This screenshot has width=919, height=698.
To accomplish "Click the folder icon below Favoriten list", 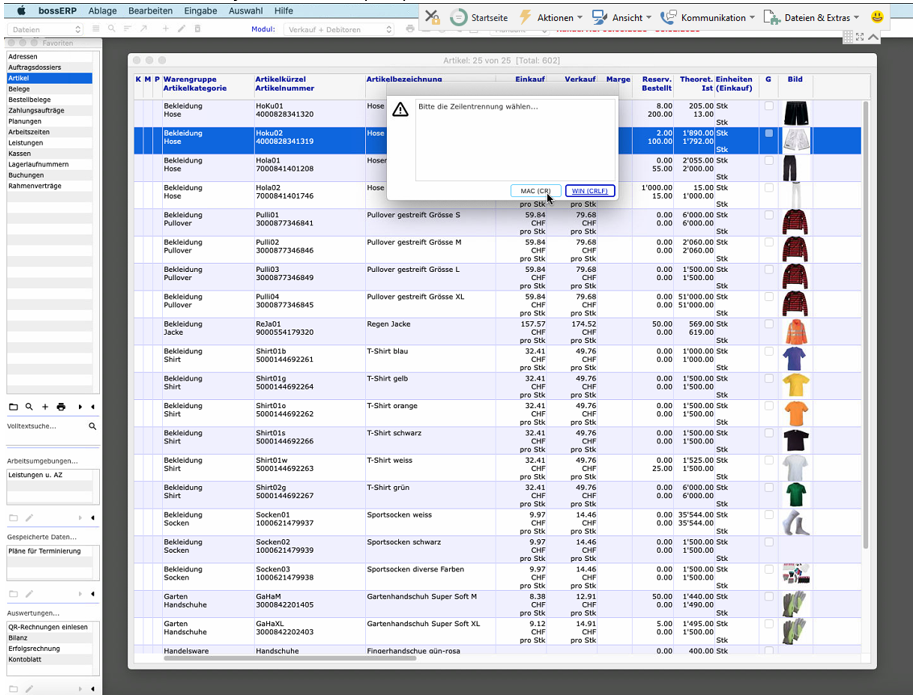I will [13, 407].
